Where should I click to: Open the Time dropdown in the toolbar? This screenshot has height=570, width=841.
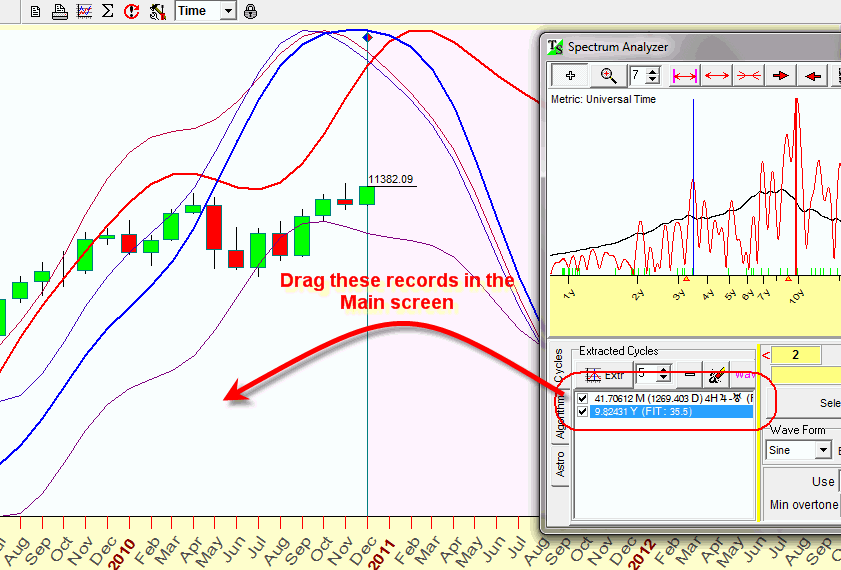point(227,11)
